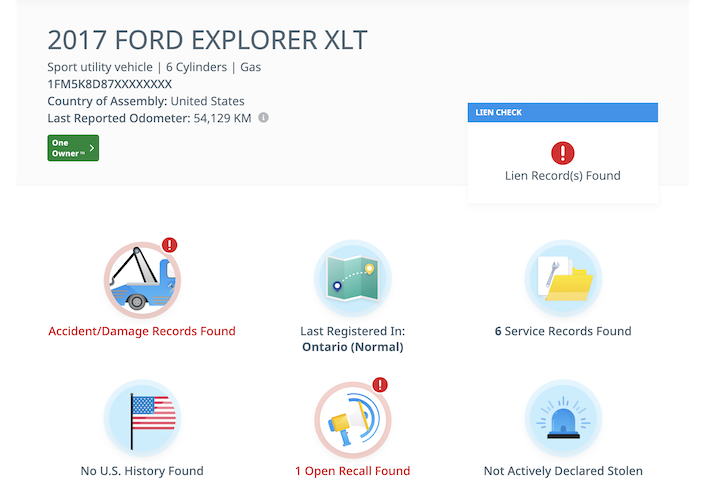Open the Lien Check header
710x483 pixels.
click(x=562, y=112)
